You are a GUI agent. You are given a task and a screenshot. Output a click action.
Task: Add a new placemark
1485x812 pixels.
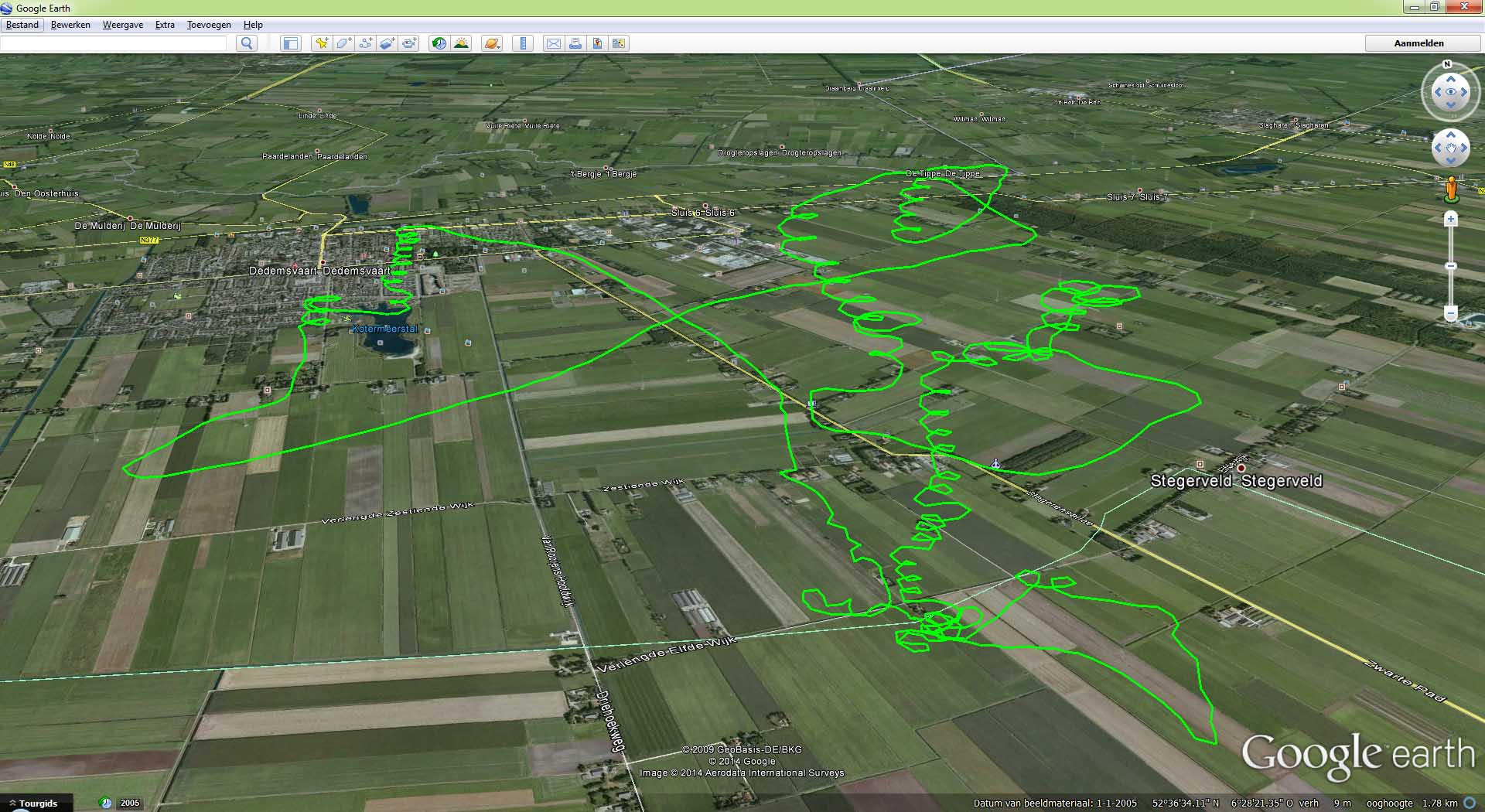pyautogui.click(x=321, y=43)
